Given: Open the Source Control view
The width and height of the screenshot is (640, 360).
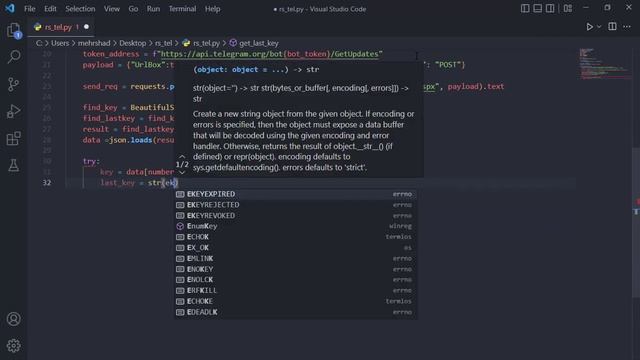Looking at the screenshot, I should click(x=13, y=84).
